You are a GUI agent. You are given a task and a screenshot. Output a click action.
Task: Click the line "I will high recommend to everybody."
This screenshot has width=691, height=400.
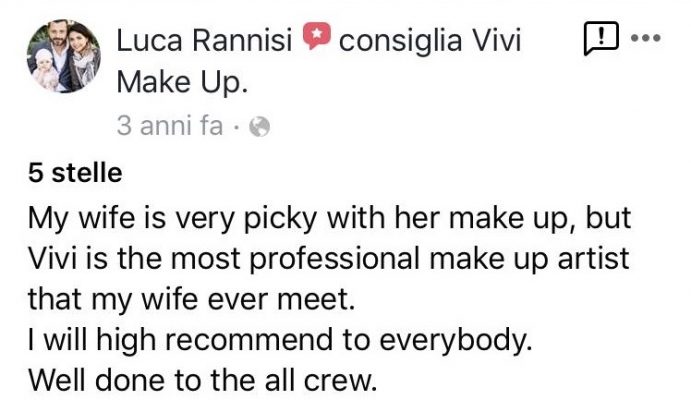point(275,337)
